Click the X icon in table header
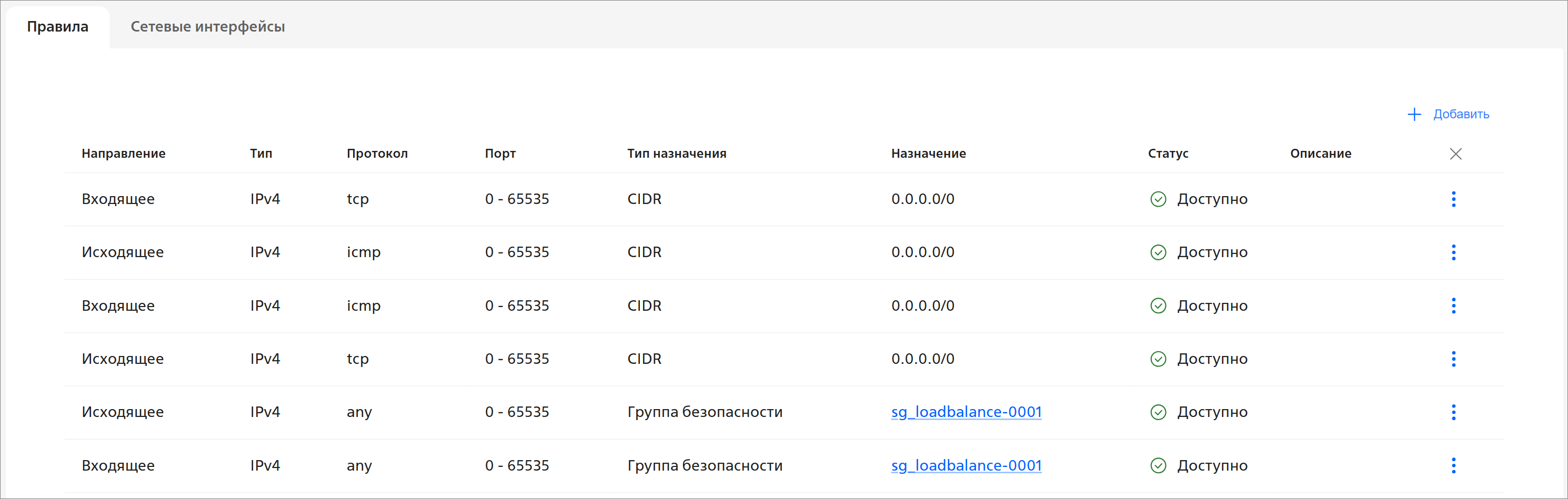 (x=1455, y=154)
